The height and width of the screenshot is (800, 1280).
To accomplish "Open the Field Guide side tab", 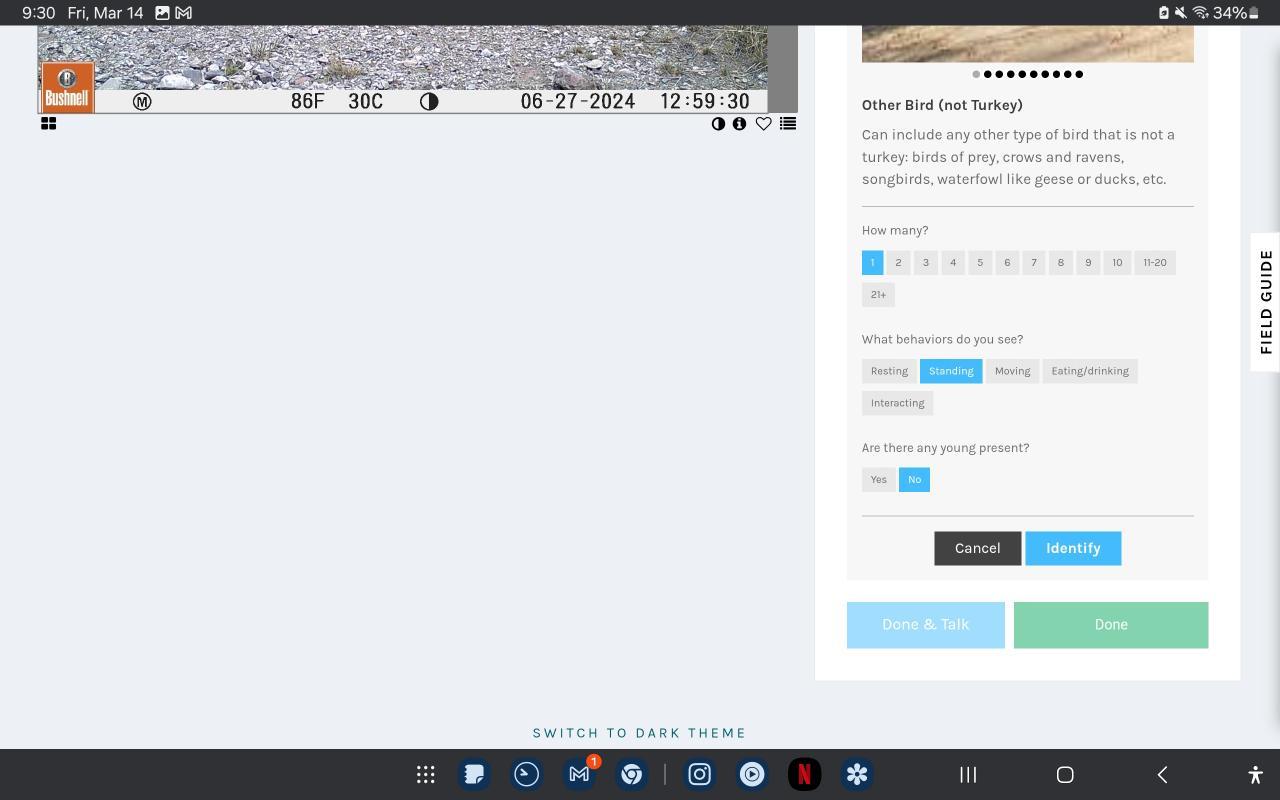I will pyautogui.click(x=1265, y=302).
